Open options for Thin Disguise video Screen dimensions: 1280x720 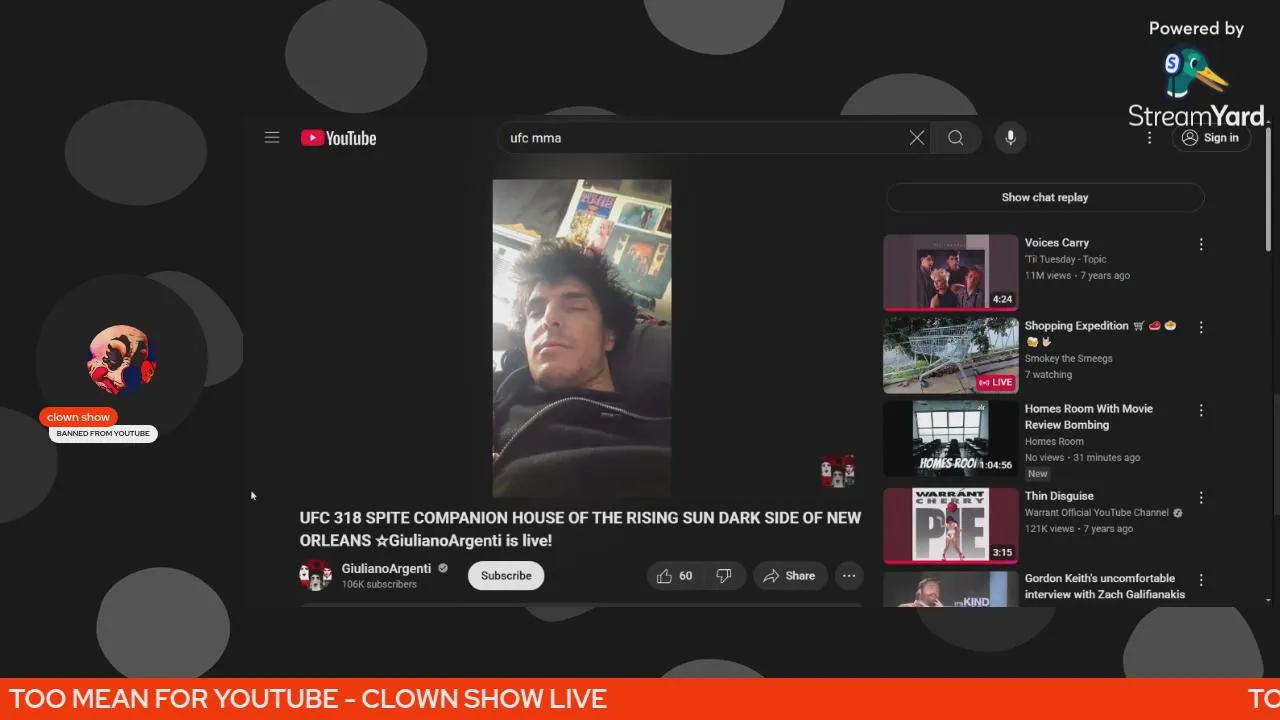point(1201,497)
